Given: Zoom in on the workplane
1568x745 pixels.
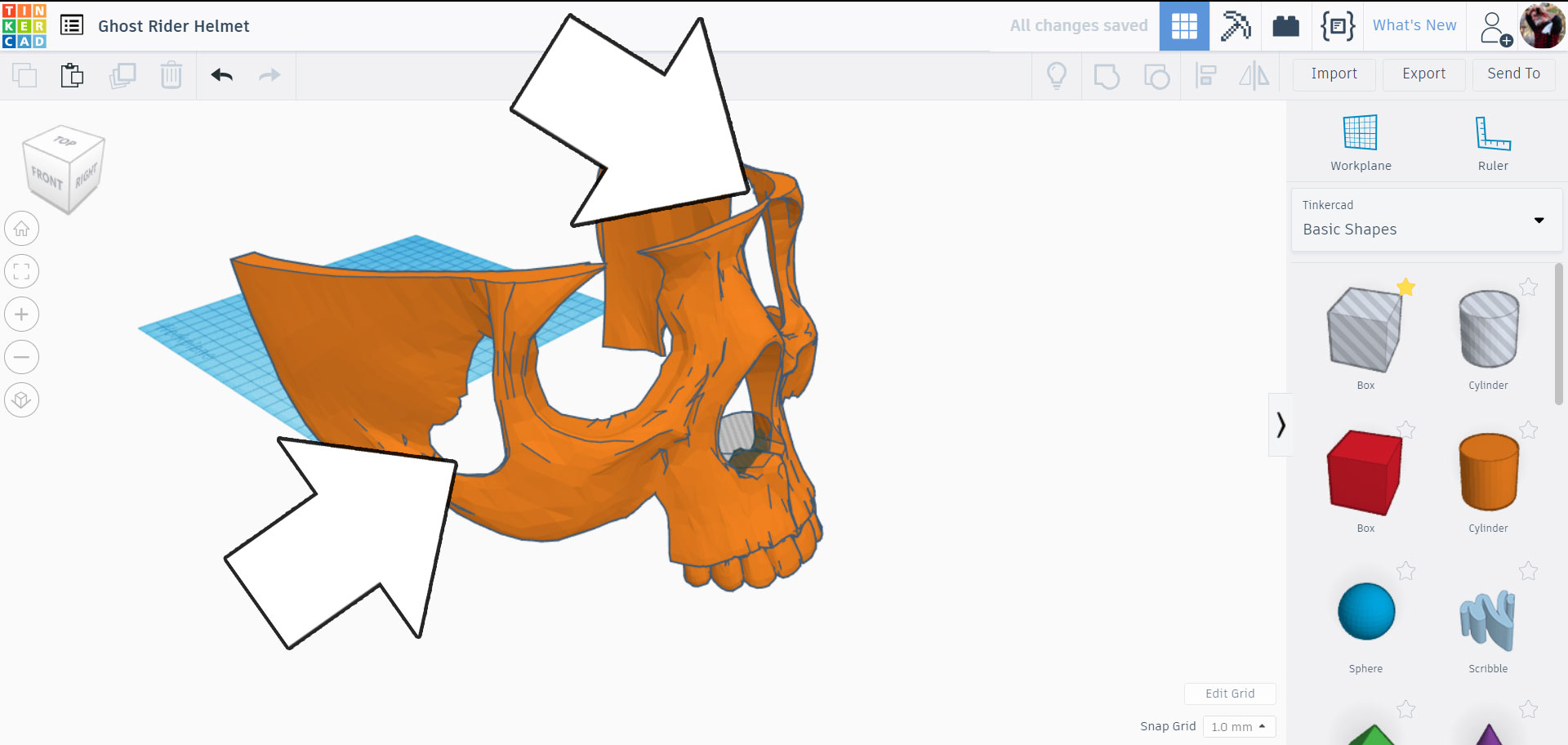Looking at the screenshot, I should [22, 315].
